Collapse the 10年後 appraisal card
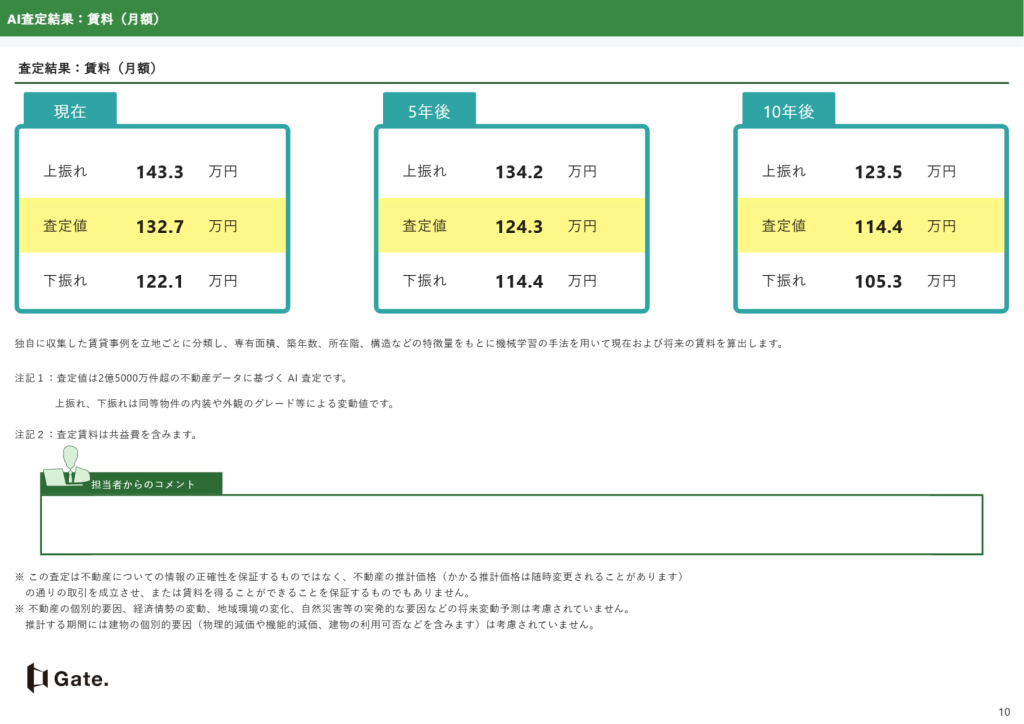 pos(871,218)
